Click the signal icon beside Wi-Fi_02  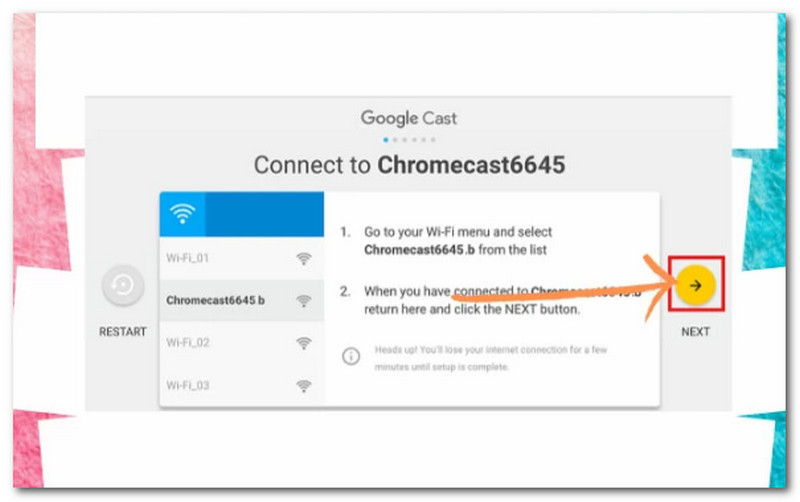click(303, 343)
